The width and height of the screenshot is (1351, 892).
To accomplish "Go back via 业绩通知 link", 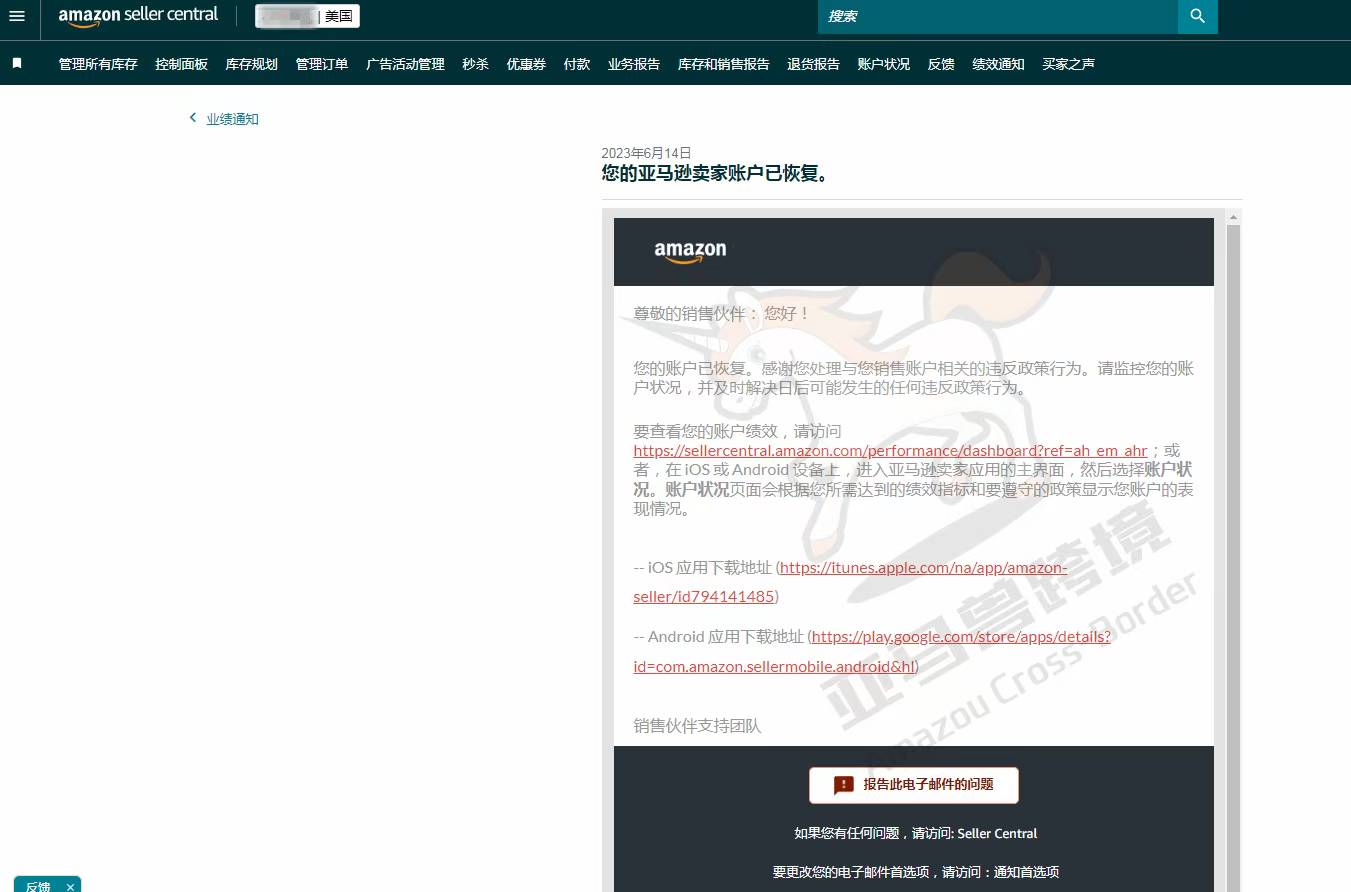I will click(x=232, y=119).
